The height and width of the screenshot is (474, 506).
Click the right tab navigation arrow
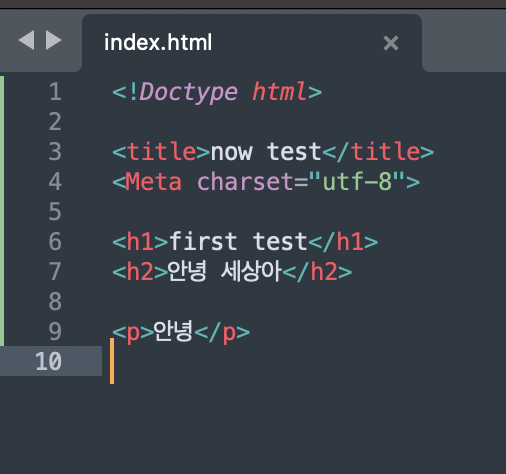(x=53, y=40)
